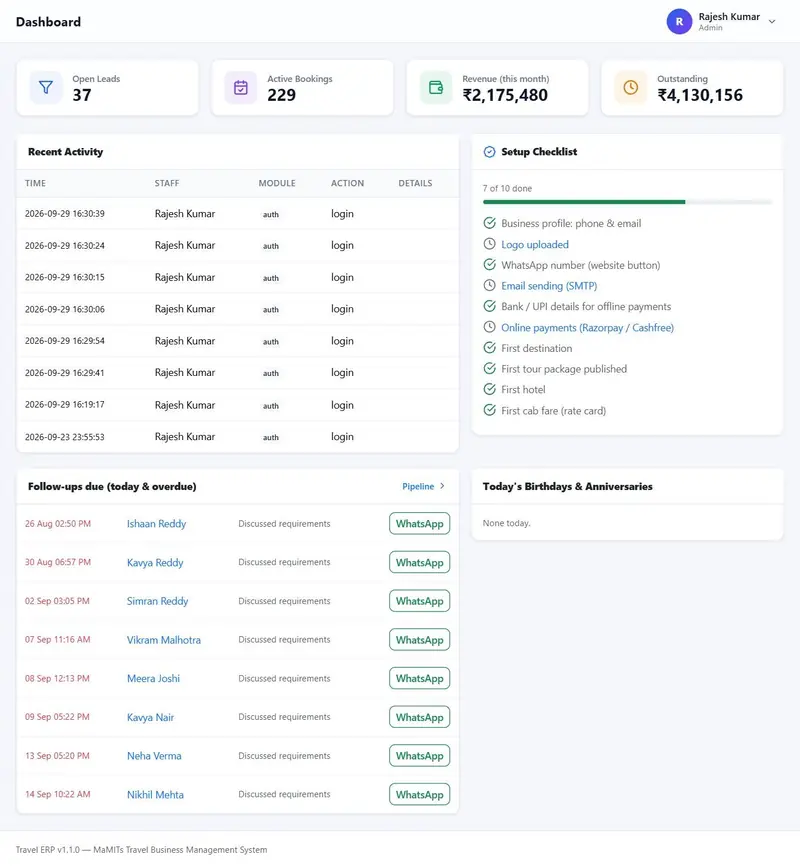Click the Active Bookings calendar icon
The image size is (800, 866).
[241, 87]
